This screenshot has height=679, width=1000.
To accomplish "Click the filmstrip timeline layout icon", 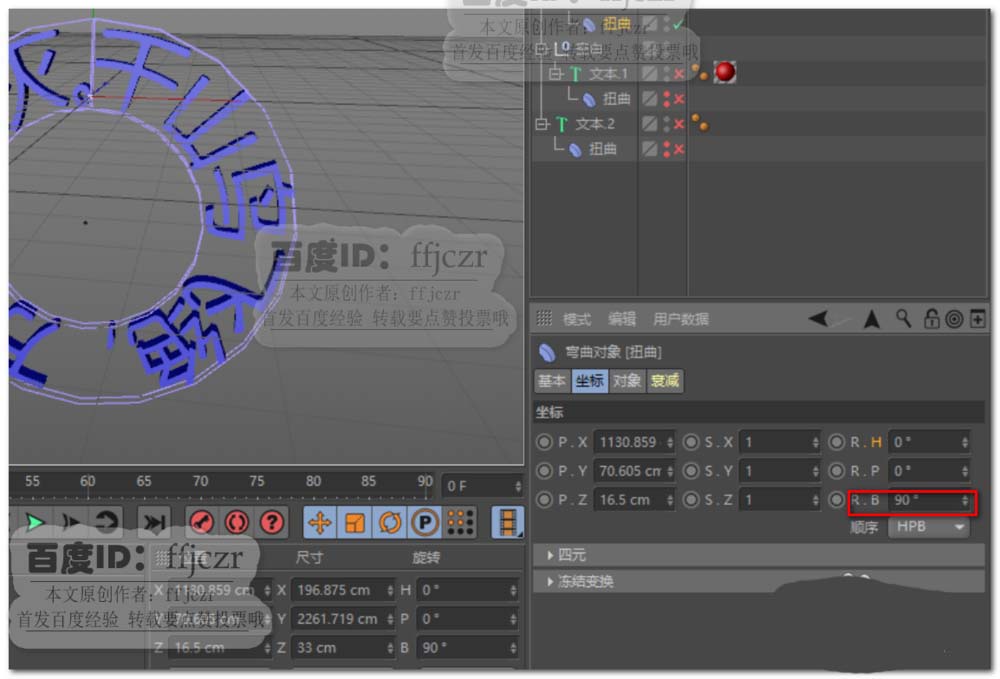I will 508,523.
